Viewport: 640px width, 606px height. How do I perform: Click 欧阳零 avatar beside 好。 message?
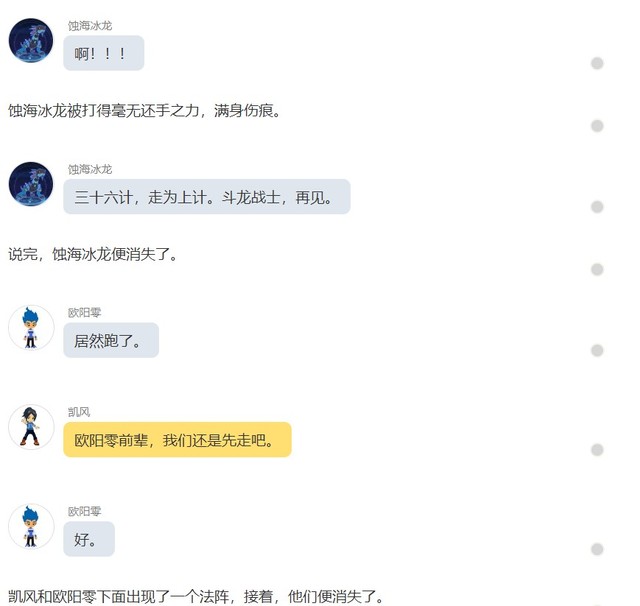click(x=31, y=526)
